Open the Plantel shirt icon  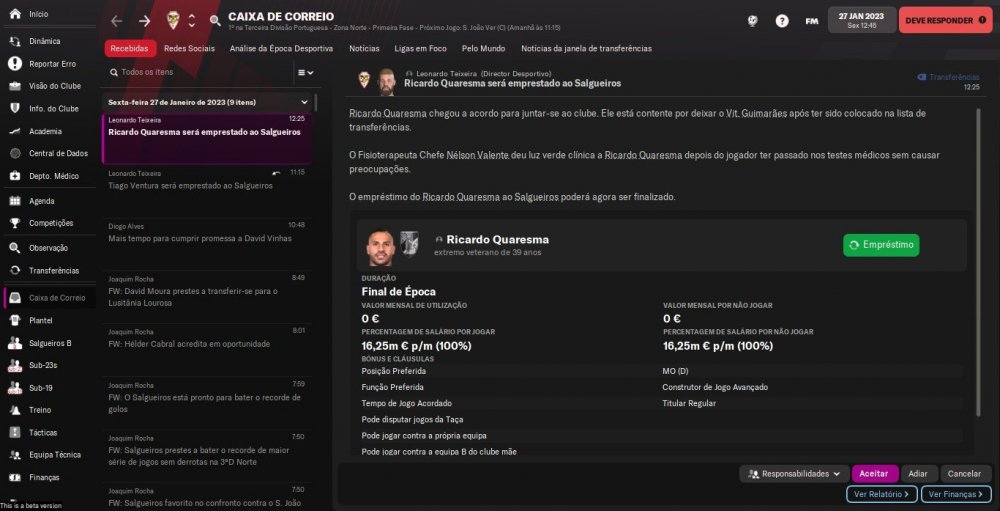tap(15, 320)
